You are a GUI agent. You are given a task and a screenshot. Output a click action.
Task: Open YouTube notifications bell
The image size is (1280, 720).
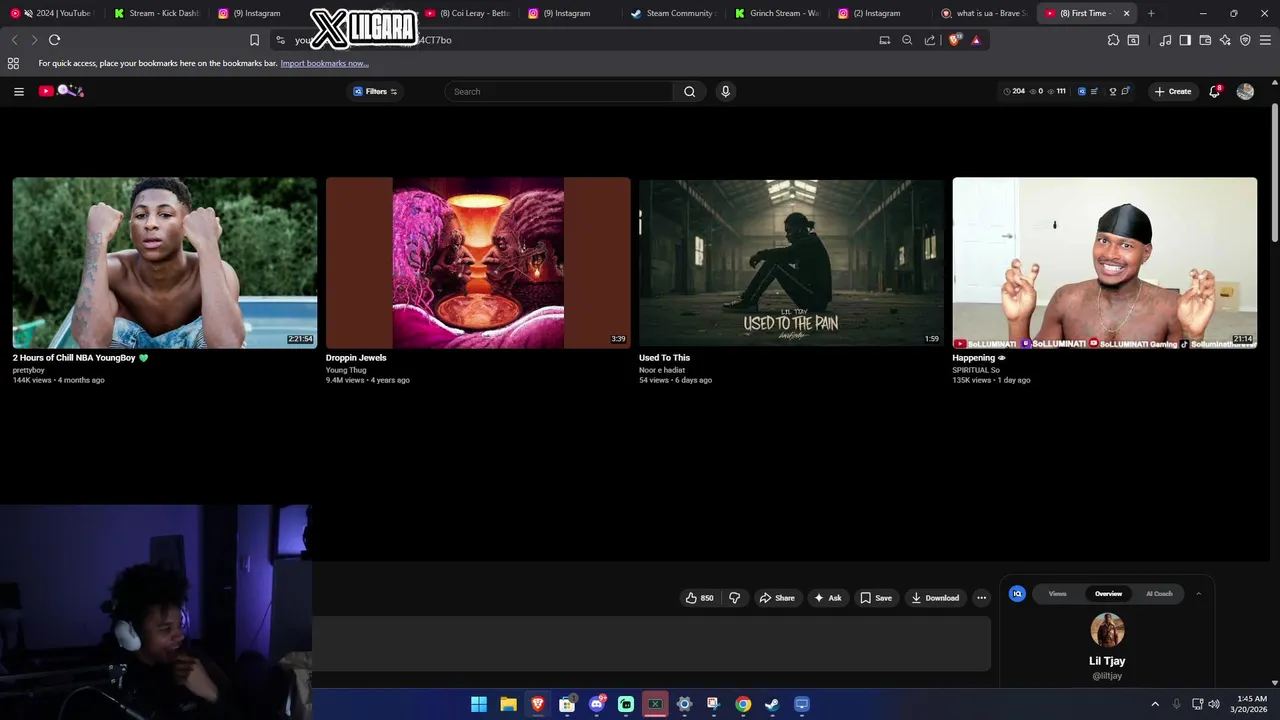point(1215,91)
